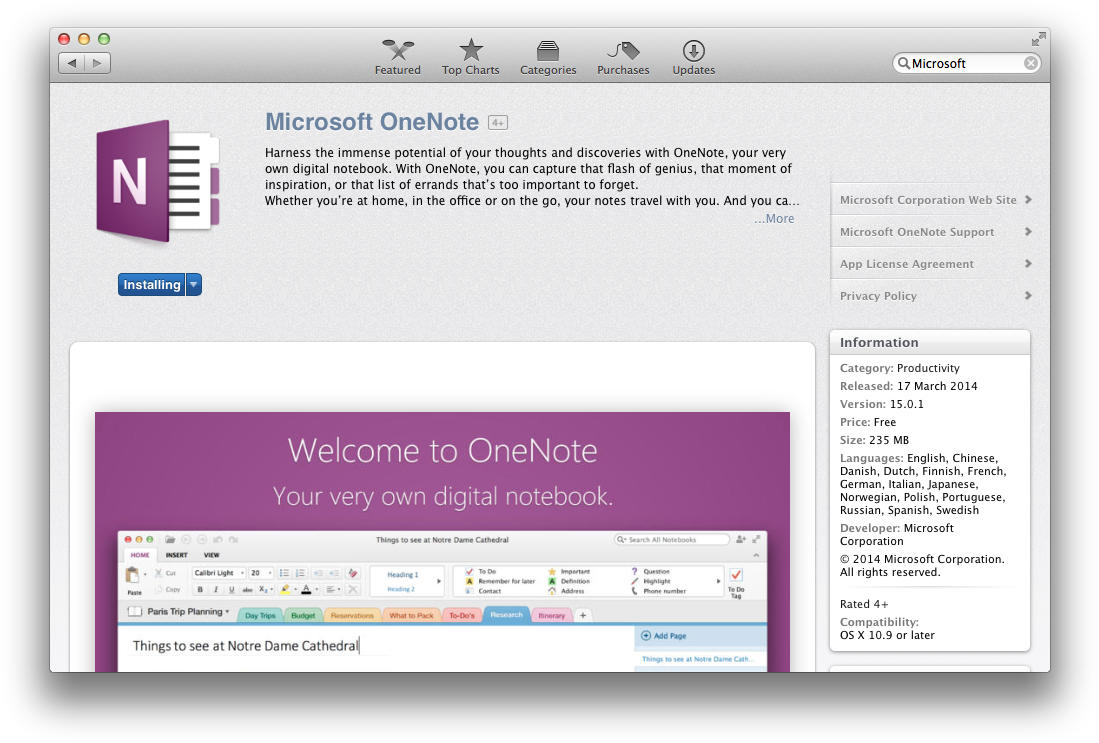
Task: Open Microsoft OneNote Support link
Action: coord(917,232)
